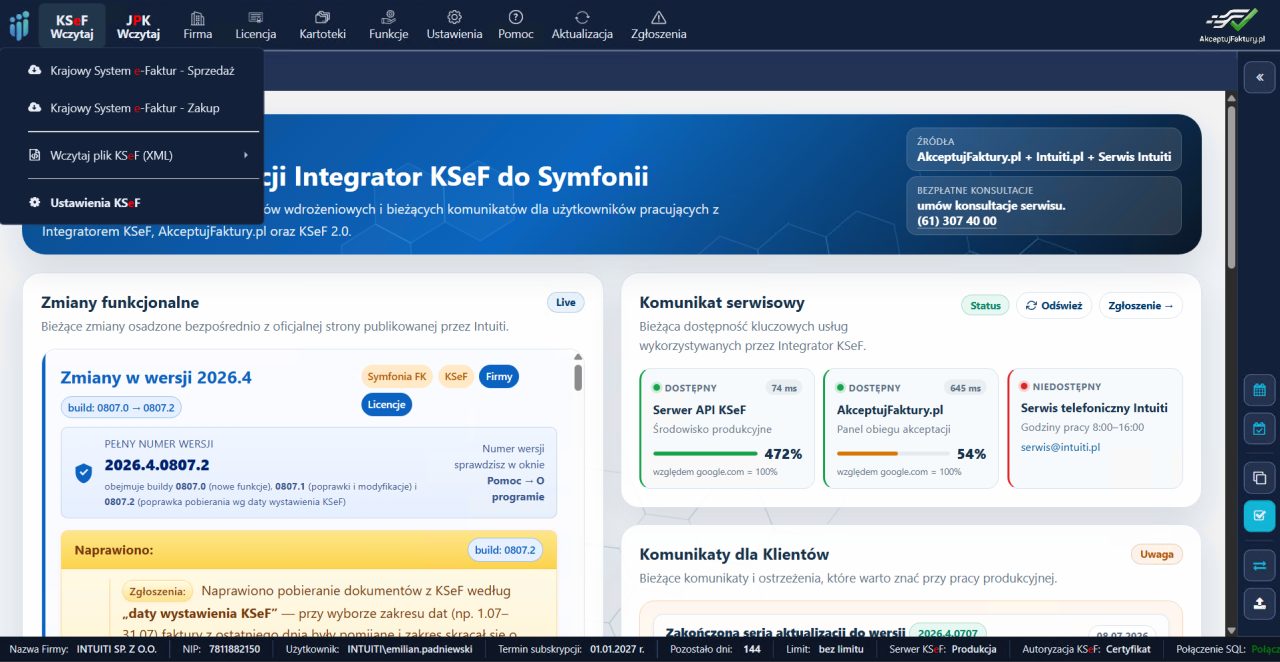Click the calendar-check icon in right sidebar
The image size is (1280, 662).
pos(1259,430)
